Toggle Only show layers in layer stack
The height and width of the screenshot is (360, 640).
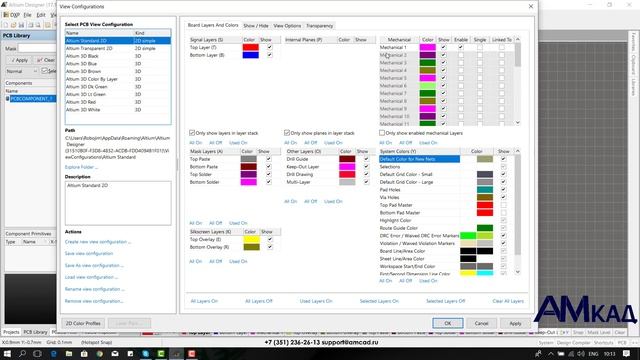(x=192, y=133)
